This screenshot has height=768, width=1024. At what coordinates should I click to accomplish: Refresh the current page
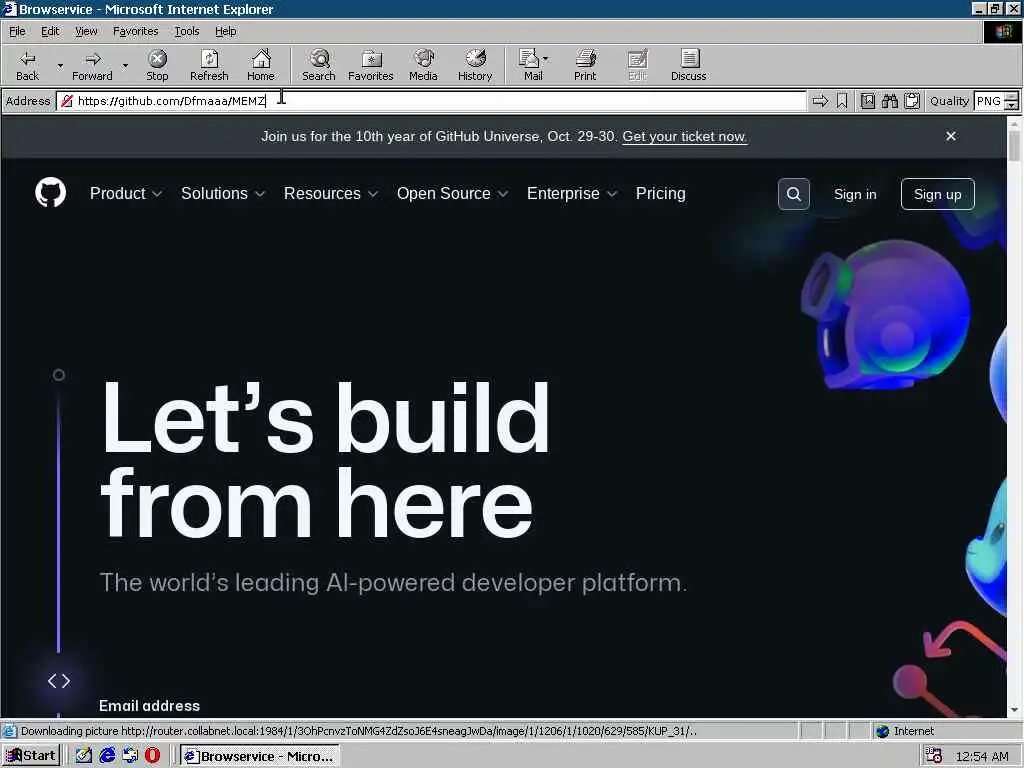209,65
